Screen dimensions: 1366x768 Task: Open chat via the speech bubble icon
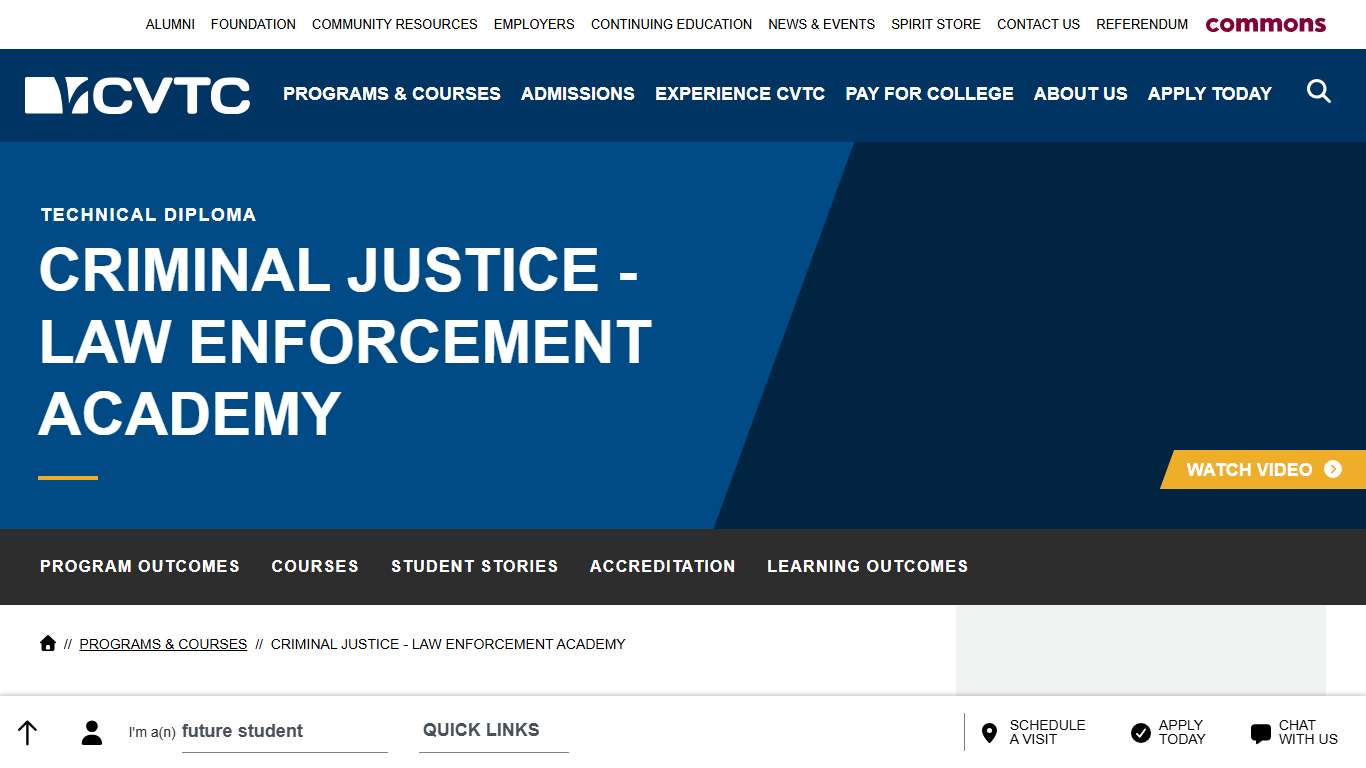[x=1260, y=732]
